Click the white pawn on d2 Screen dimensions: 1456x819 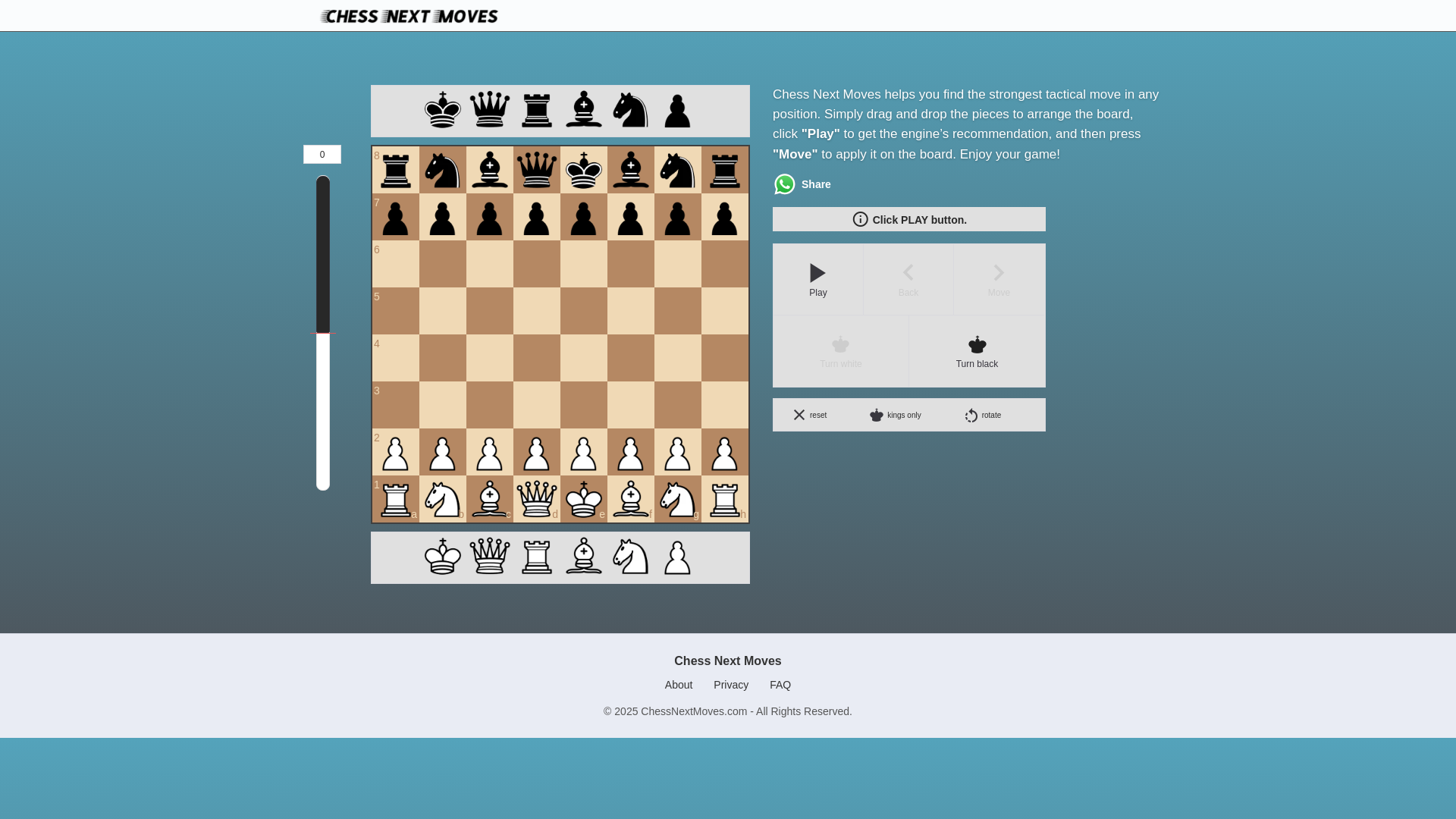pos(537,452)
